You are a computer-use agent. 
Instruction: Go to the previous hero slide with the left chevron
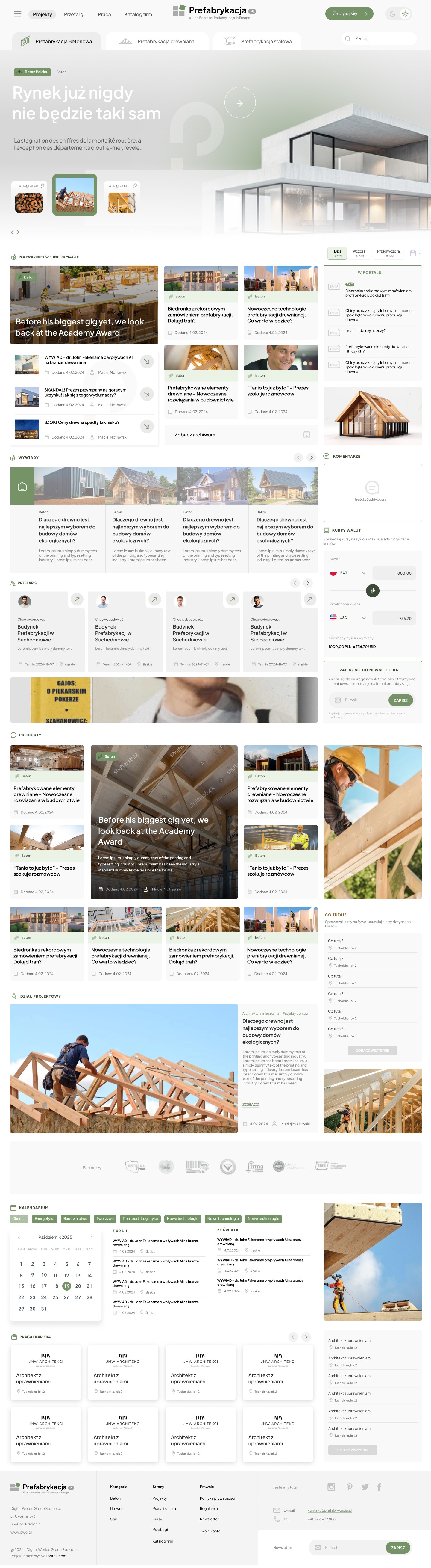pos(12,232)
